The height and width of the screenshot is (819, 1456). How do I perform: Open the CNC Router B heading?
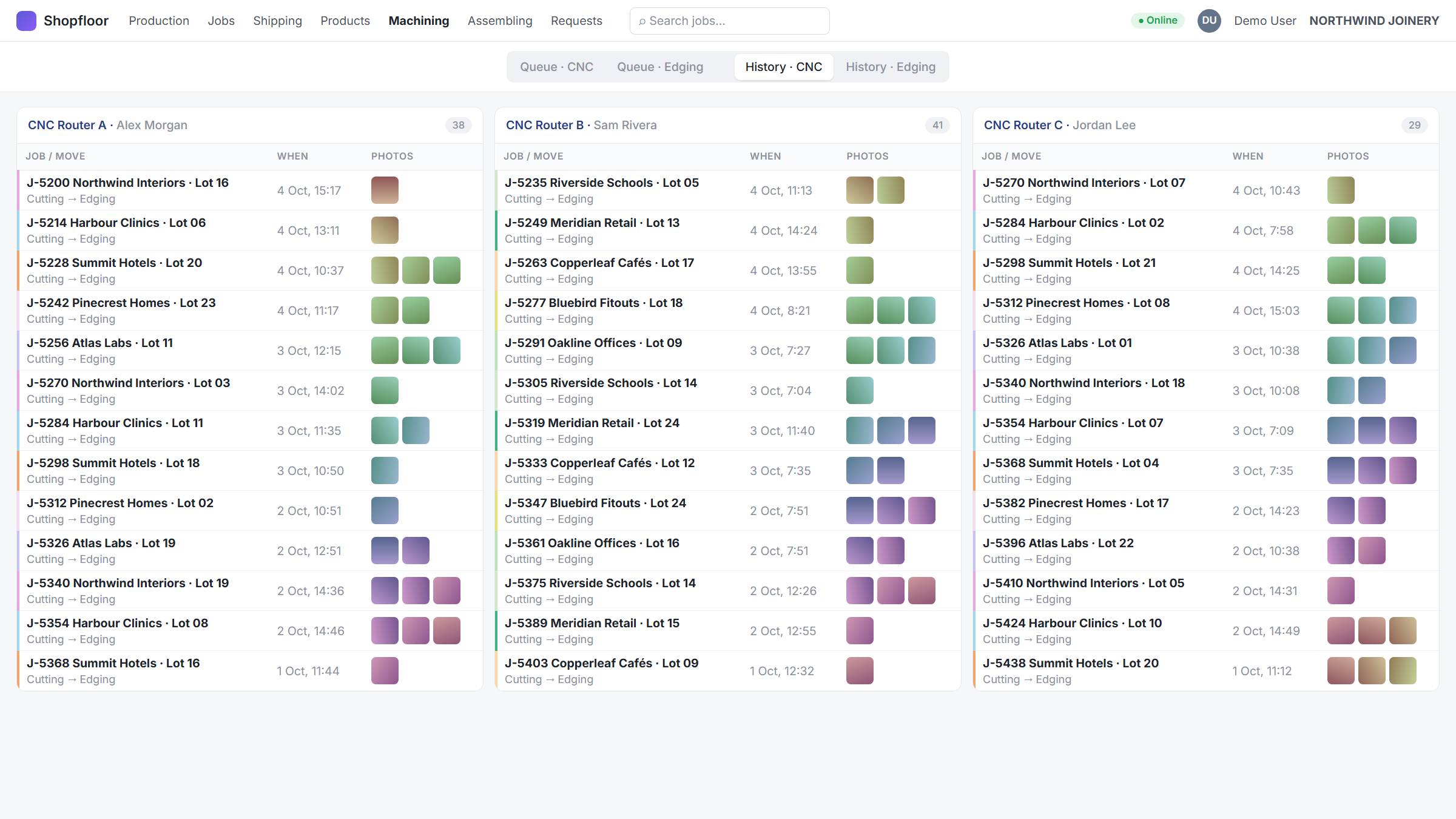(x=545, y=125)
